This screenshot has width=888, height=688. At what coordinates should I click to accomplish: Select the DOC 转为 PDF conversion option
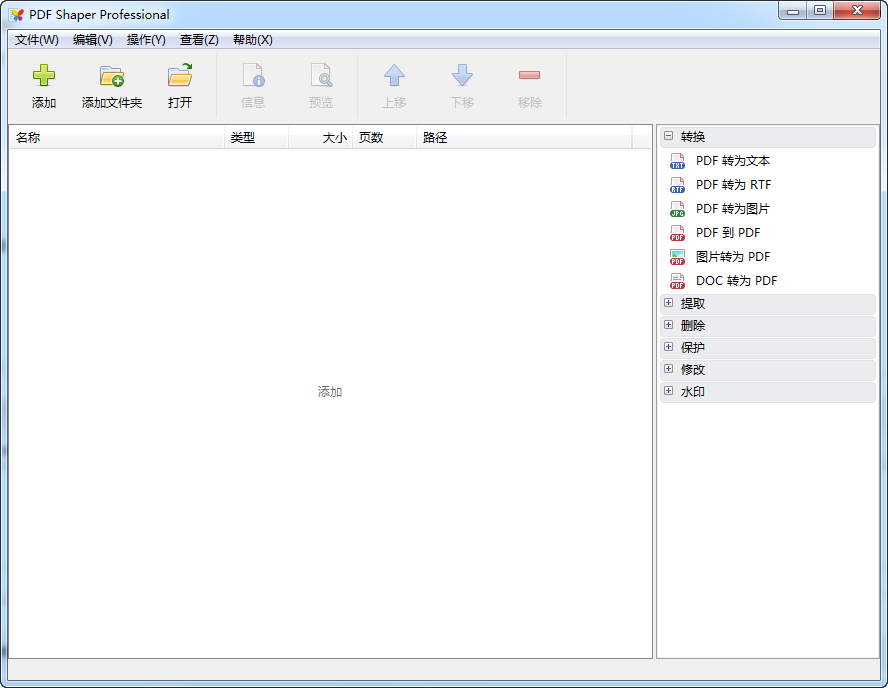[x=677, y=280]
